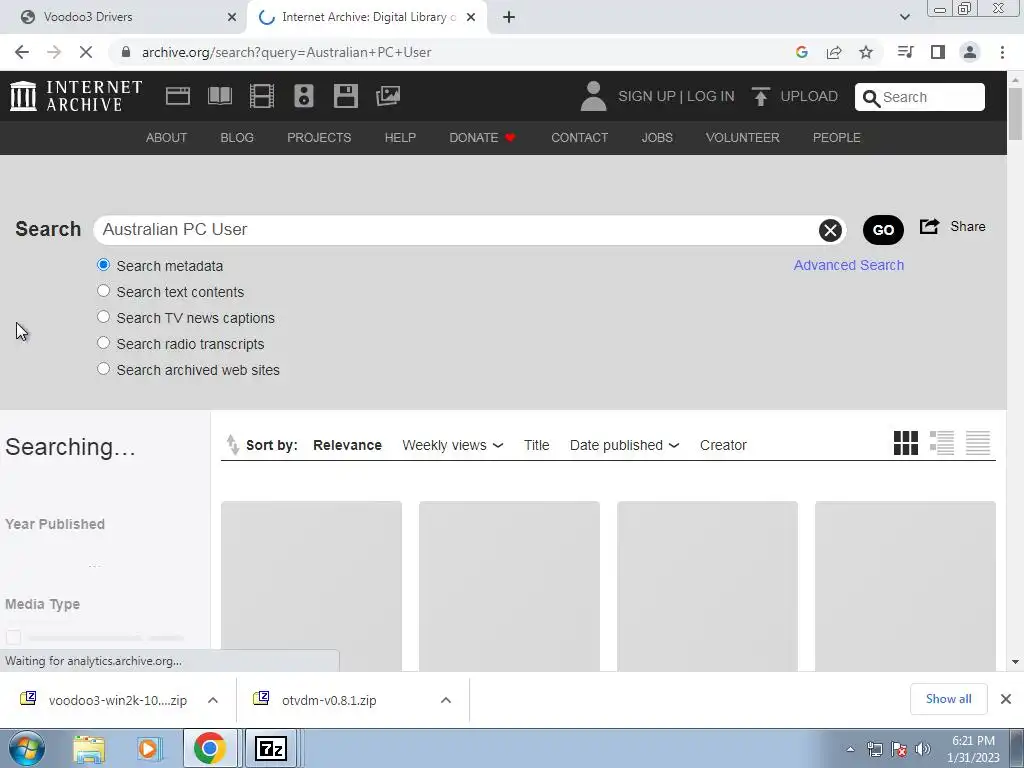Select Search metadata radio button
Image resolution: width=1024 pixels, height=768 pixels.
click(103, 264)
